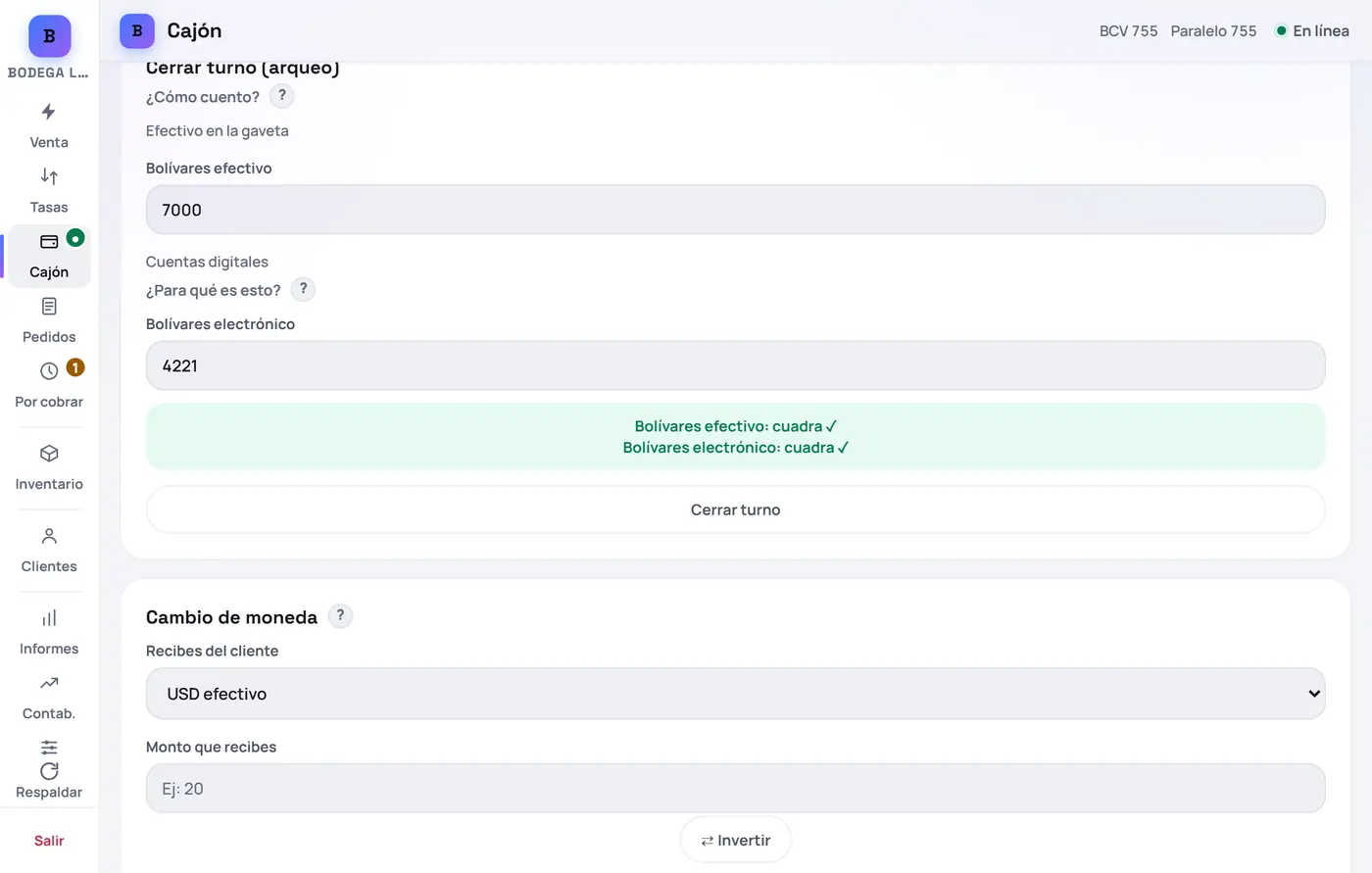Open Venta from the sidebar lightning icon

pyautogui.click(x=49, y=112)
